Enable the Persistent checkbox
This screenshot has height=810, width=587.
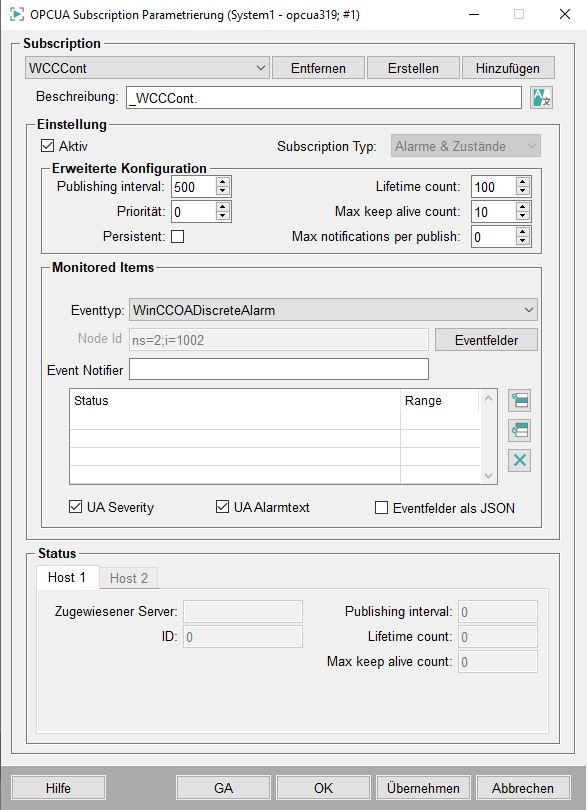[177, 237]
